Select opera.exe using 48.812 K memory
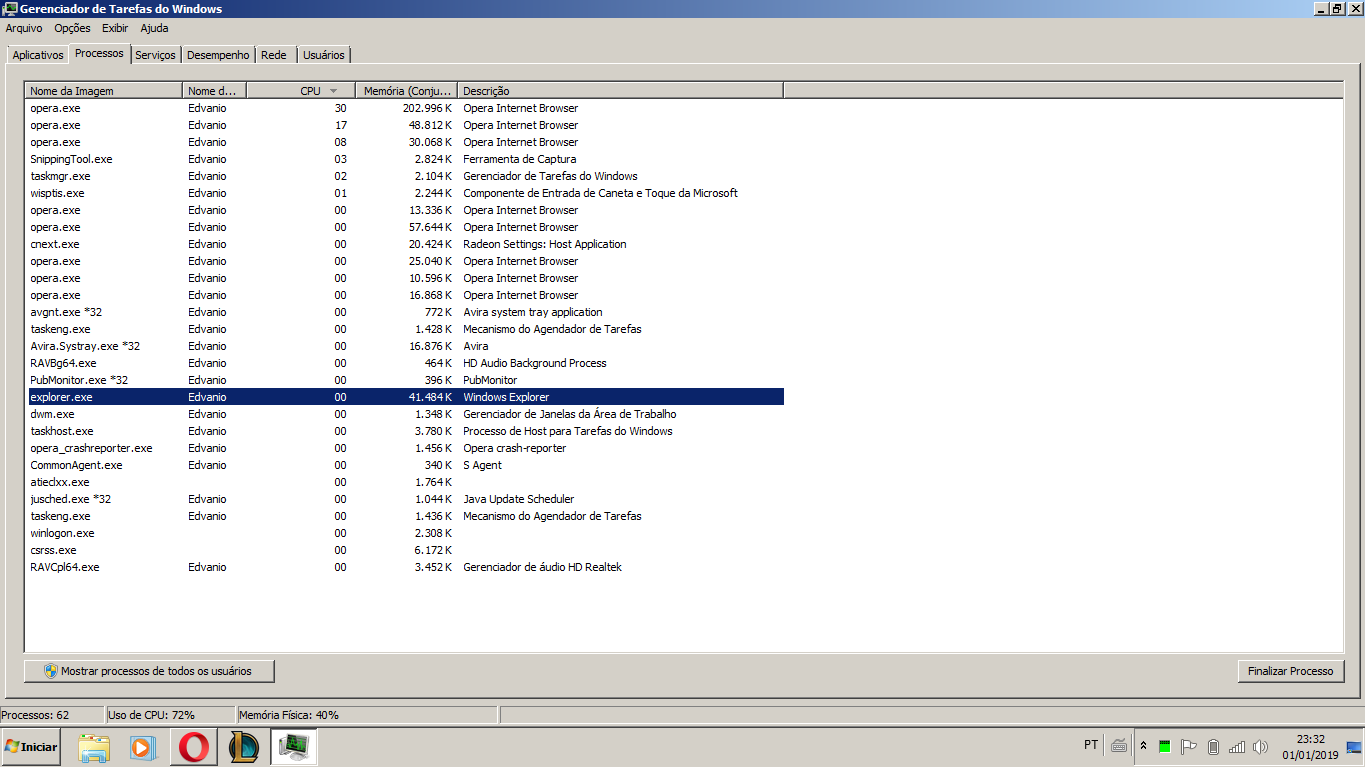 pyautogui.click(x=404, y=125)
